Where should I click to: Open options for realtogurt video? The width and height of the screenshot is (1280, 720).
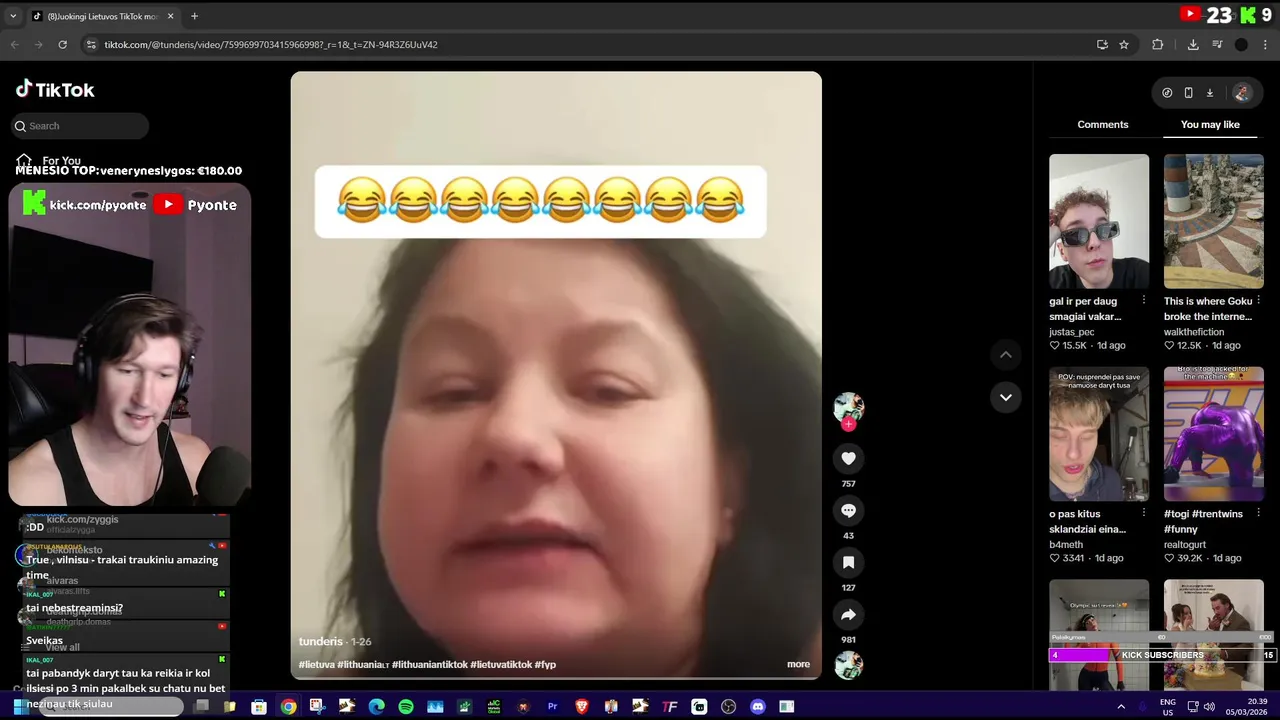[x=1258, y=513]
